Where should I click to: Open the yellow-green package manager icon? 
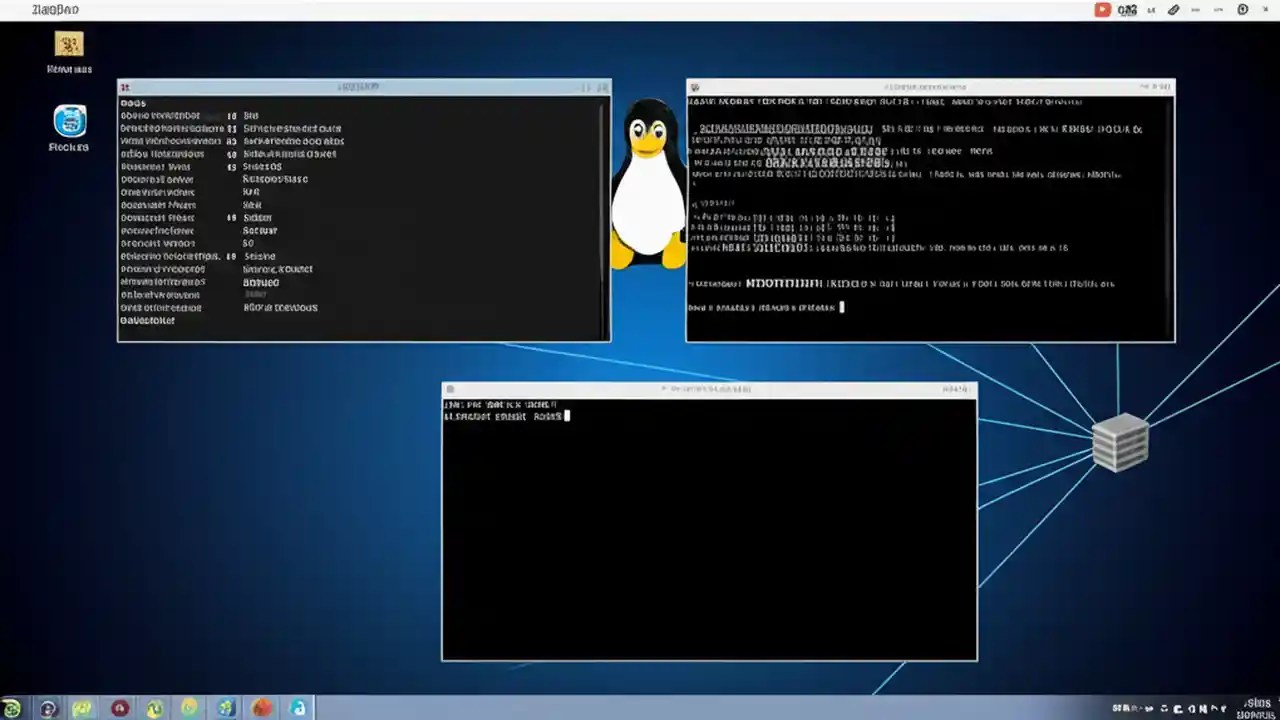82,708
